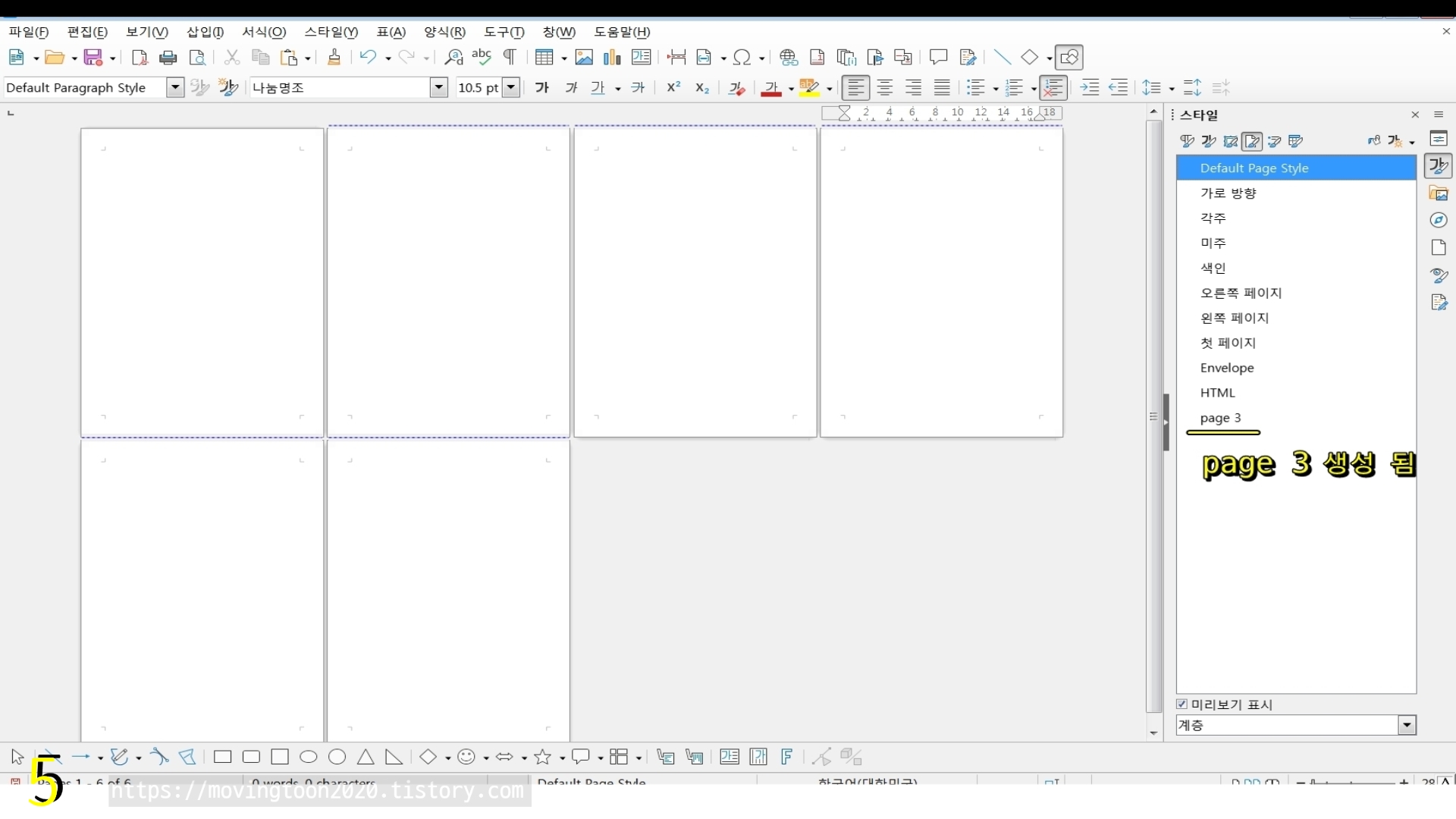Insert Hyperlink globe icon
Screen dimensions: 1456x819
(x=789, y=58)
